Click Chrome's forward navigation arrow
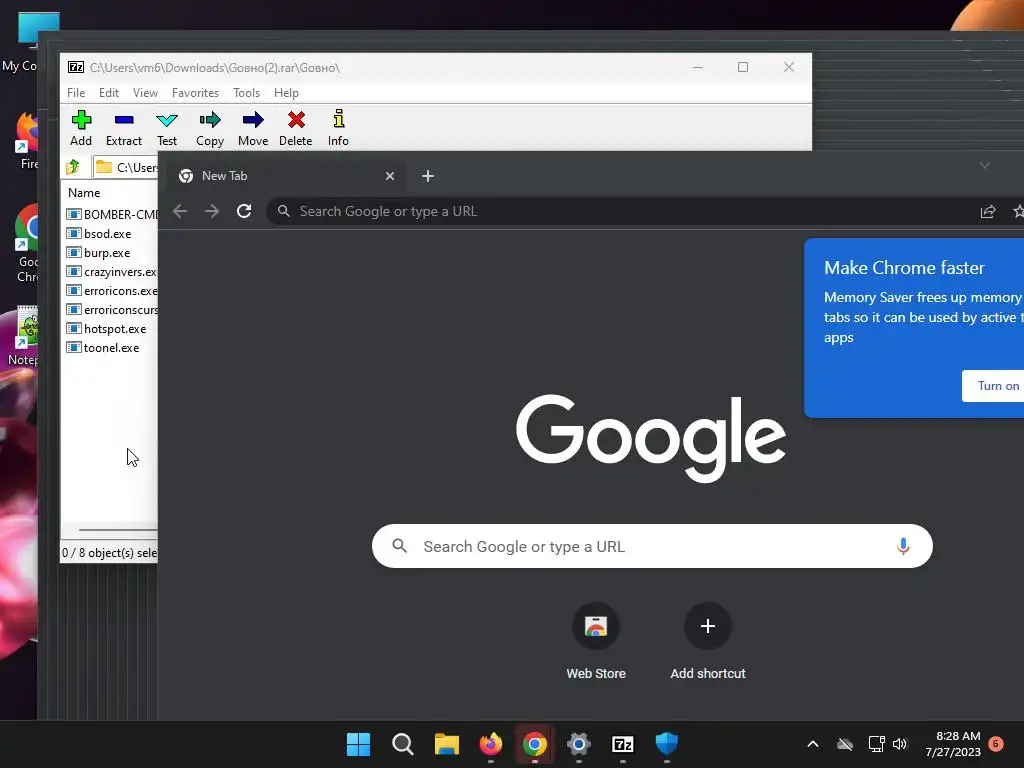This screenshot has width=1024, height=768. pyautogui.click(x=212, y=211)
